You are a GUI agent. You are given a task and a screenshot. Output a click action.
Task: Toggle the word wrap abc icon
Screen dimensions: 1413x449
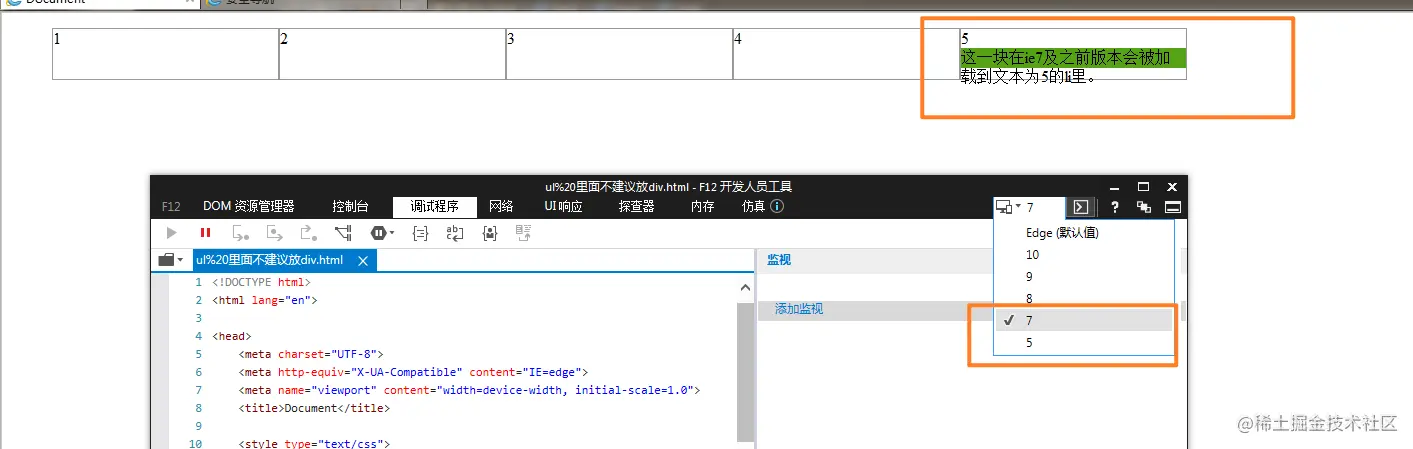455,233
